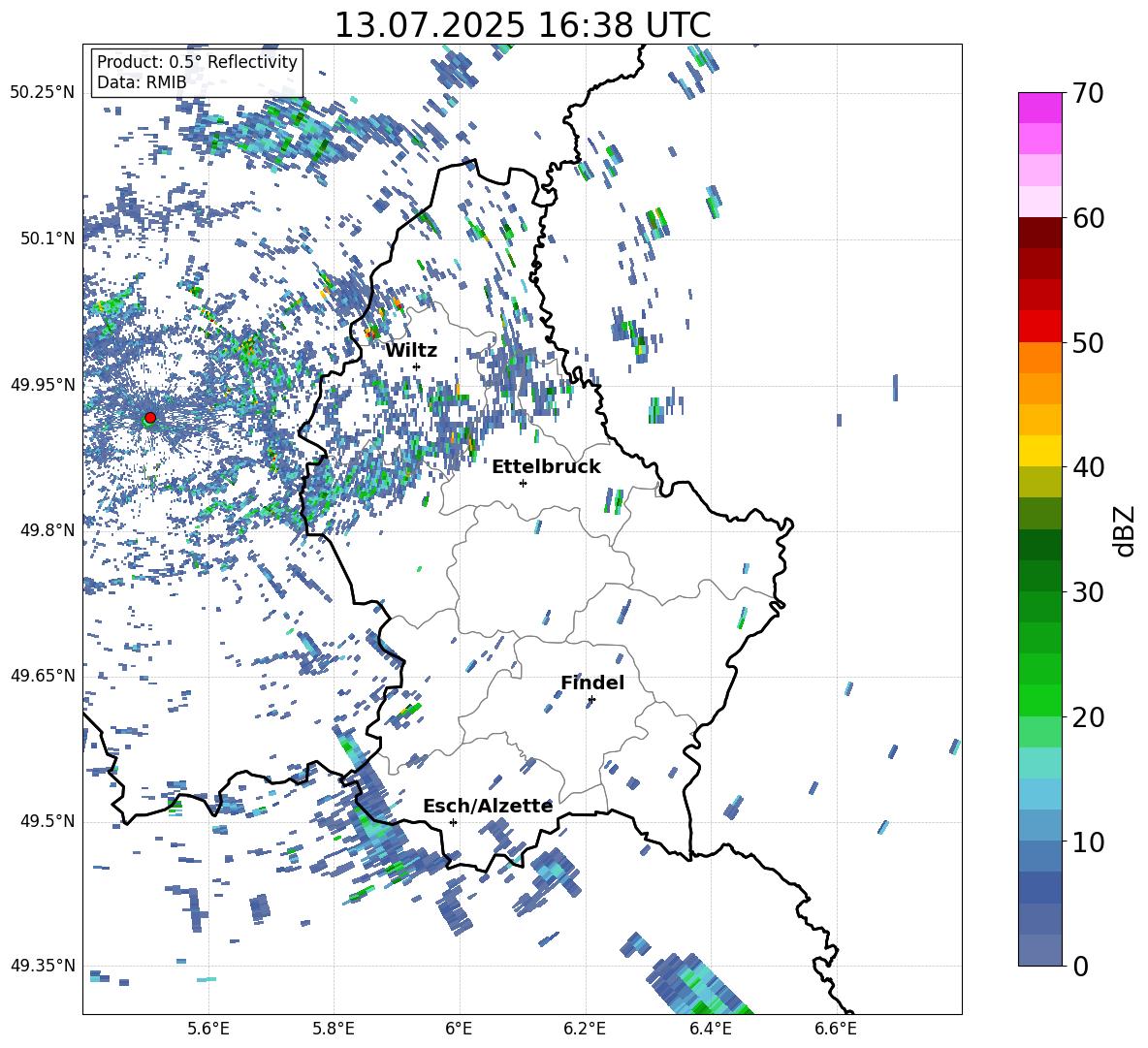Screen dimensions: 1148x1048
Task: Click the dark maroon colorbar band below 60
Action: pyautogui.click(x=1039, y=233)
